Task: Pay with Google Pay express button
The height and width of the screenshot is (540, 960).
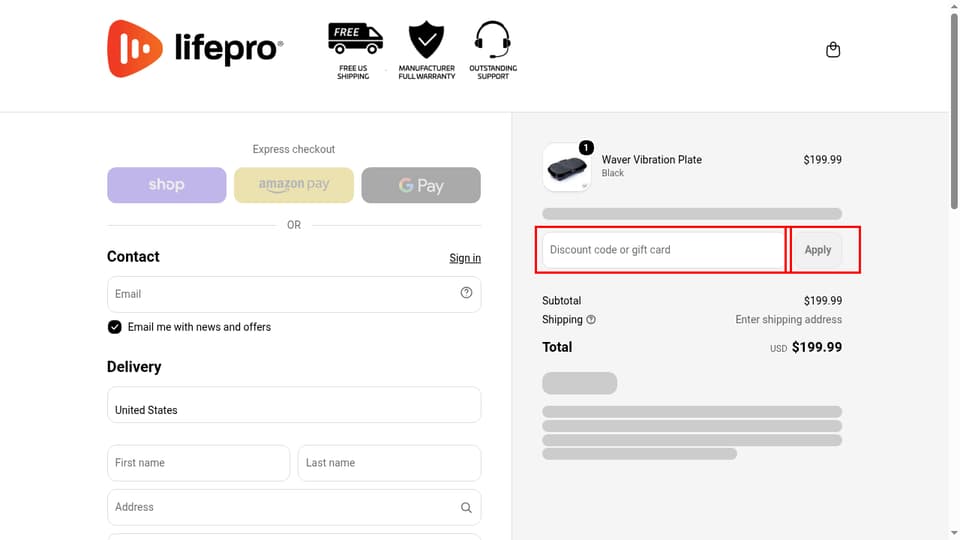Action: 421,185
